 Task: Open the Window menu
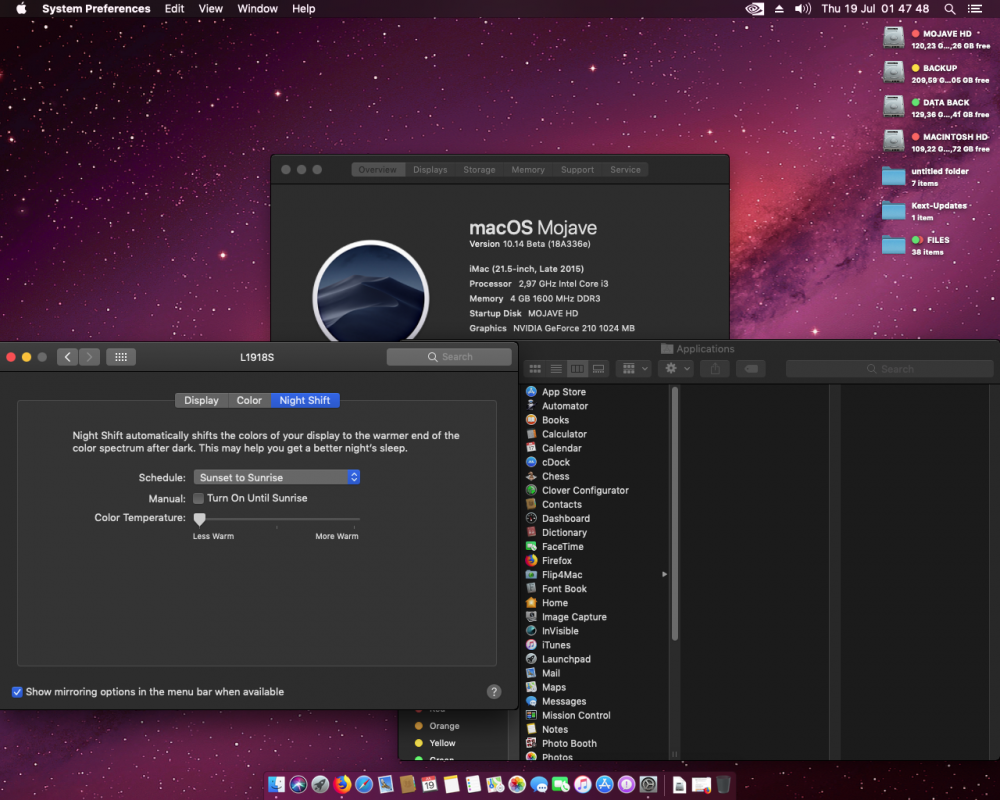tap(258, 9)
